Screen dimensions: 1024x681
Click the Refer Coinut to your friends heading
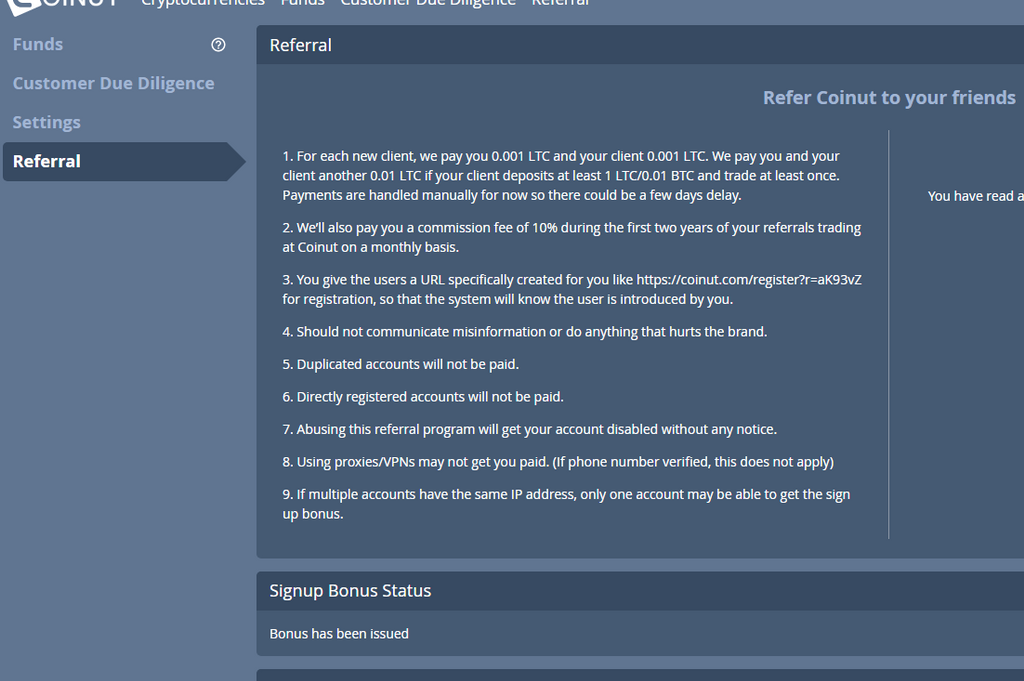[889, 98]
